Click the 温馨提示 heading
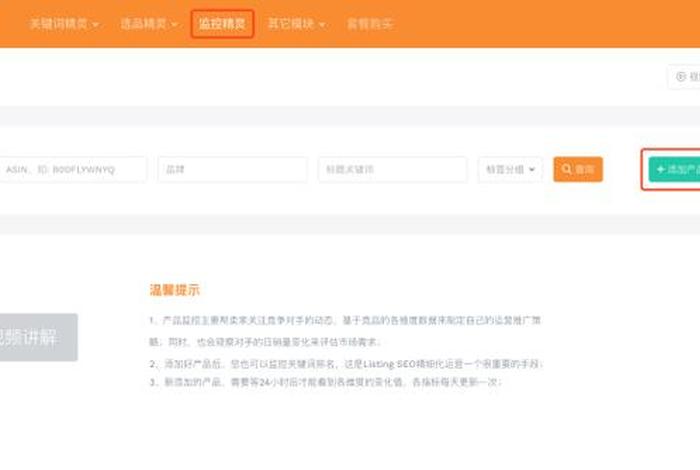 (x=175, y=290)
